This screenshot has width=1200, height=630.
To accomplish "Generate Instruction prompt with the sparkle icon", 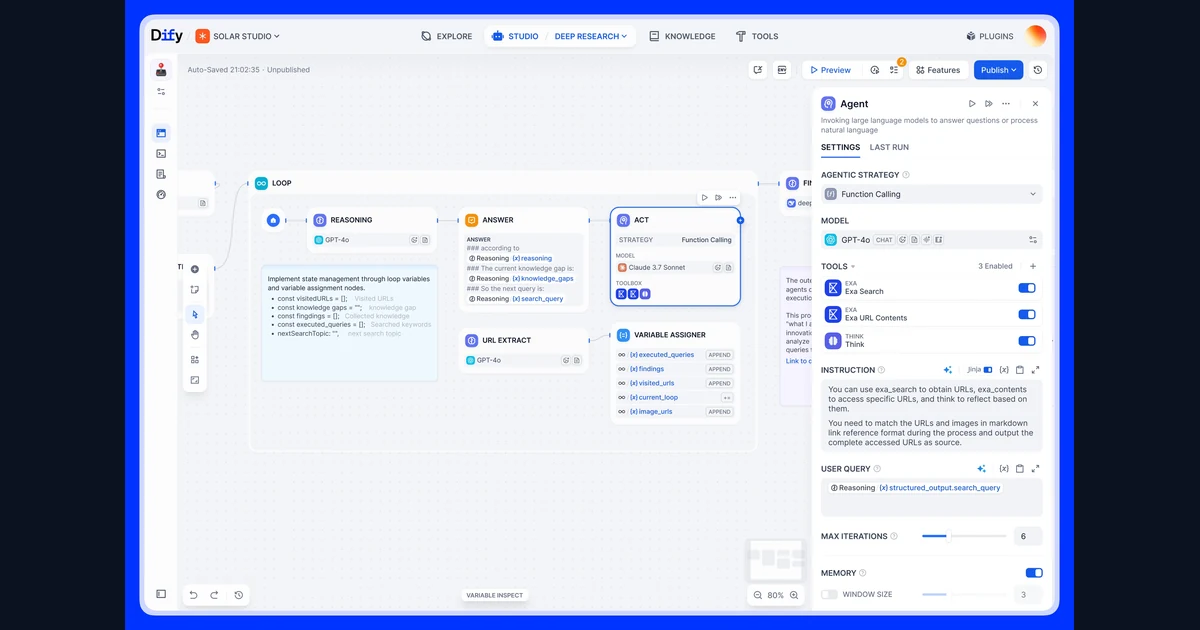I will (x=947, y=370).
